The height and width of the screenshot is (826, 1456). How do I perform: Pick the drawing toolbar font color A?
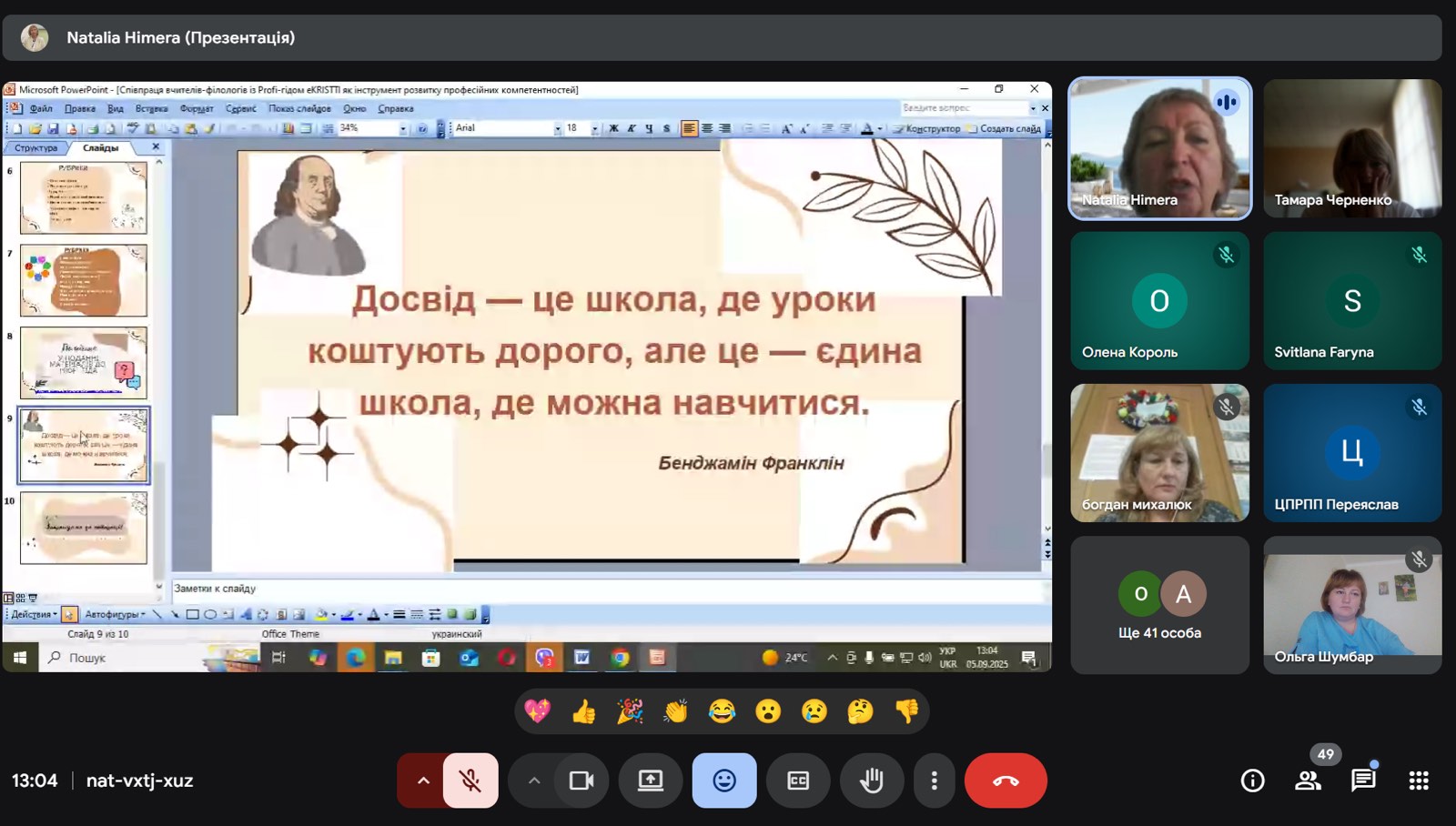(373, 615)
